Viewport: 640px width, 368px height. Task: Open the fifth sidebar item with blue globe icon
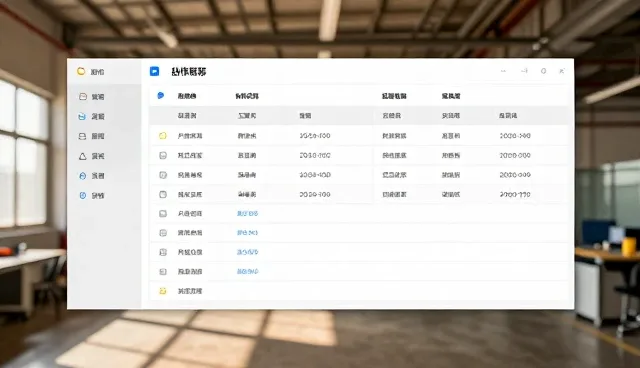tap(92, 176)
